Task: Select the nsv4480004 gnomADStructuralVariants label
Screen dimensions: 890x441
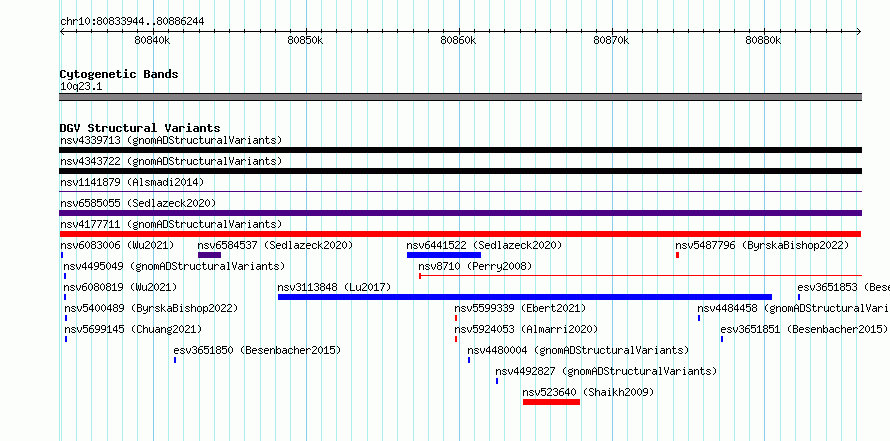Action: [x=578, y=350]
